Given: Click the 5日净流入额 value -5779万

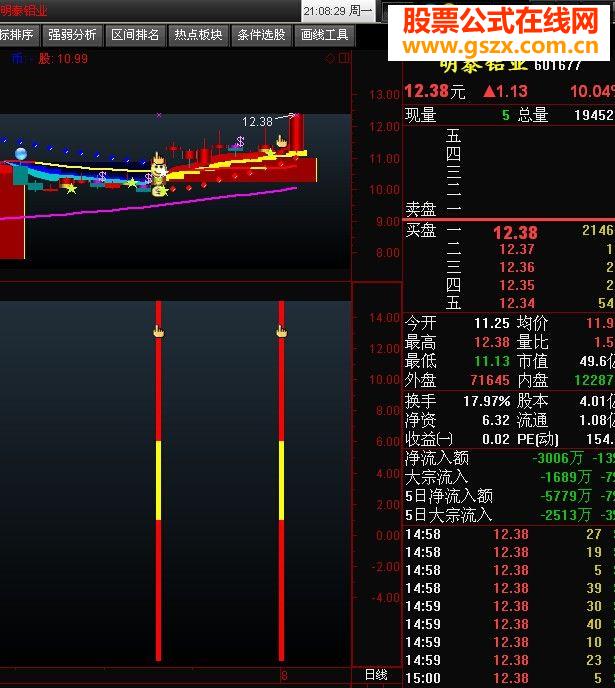Looking at the screenshot, I should 566,496.
